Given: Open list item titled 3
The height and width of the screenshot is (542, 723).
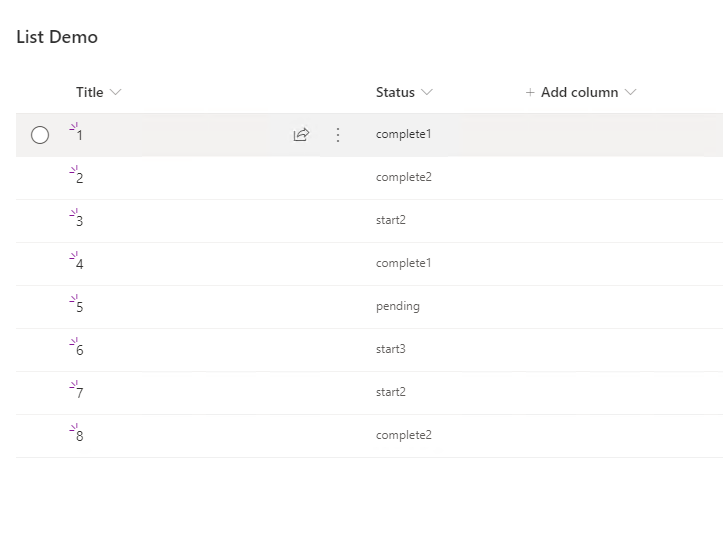Looking at the screenshot, I should pos(80,221).
